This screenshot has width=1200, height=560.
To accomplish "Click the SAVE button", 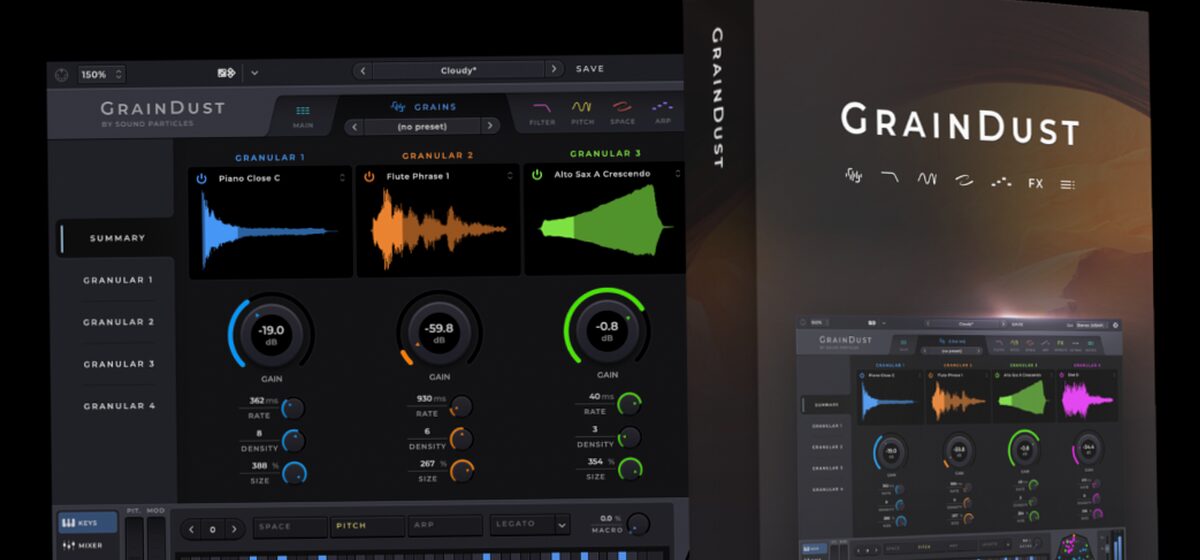I will [590, 69].
